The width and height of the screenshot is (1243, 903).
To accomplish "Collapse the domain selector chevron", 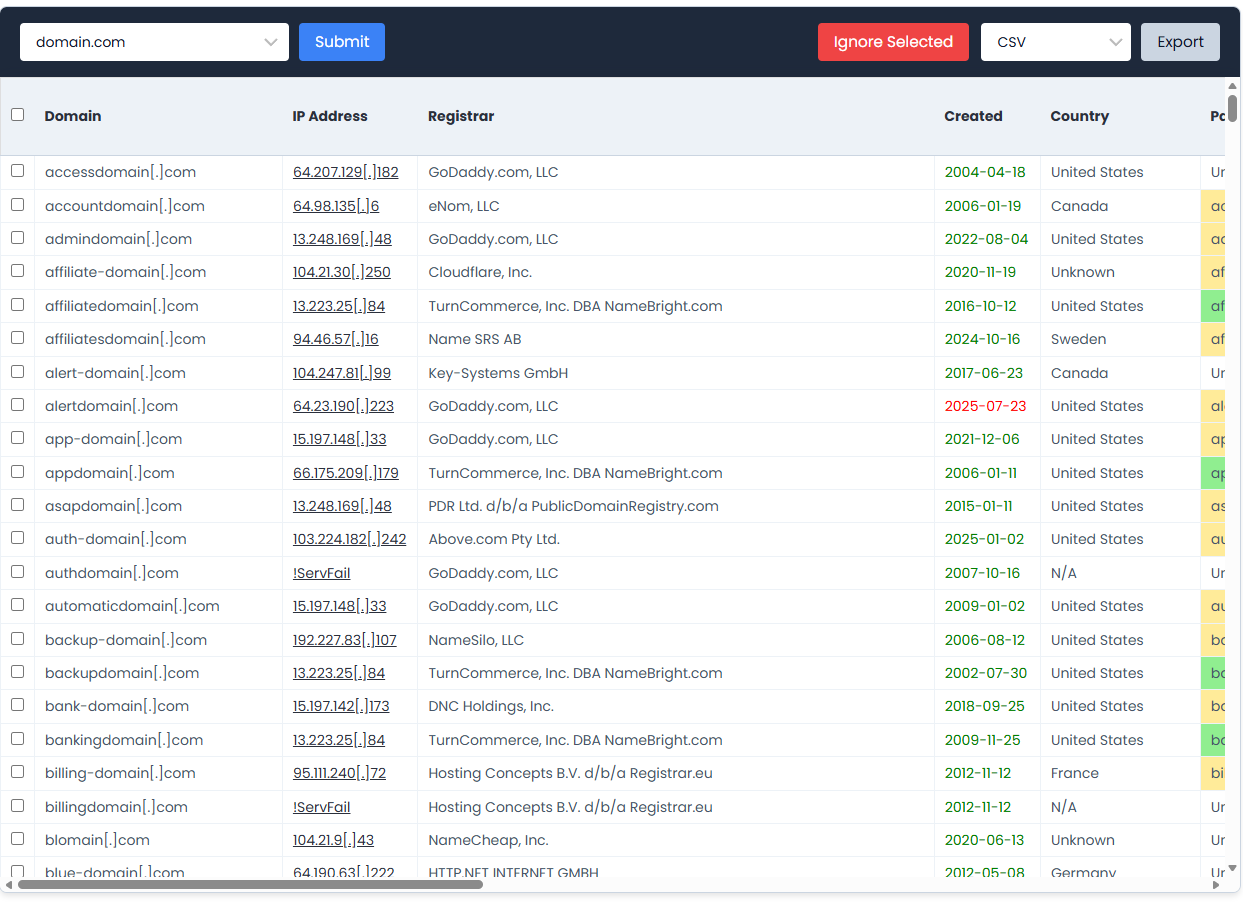I will 270,42.
